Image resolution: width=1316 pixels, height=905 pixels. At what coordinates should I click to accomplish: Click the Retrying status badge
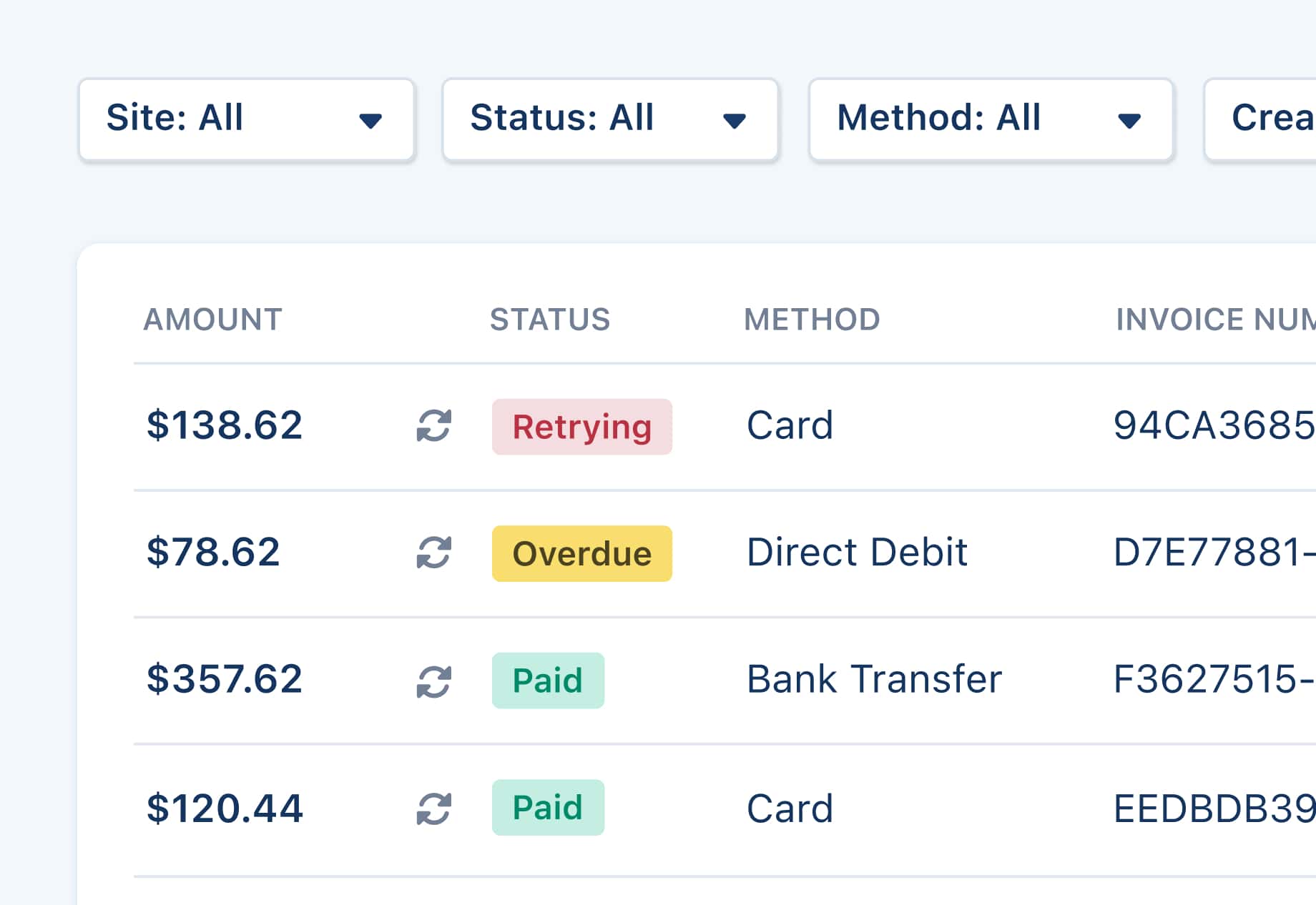pyautogui.click(x=581, y=427)
